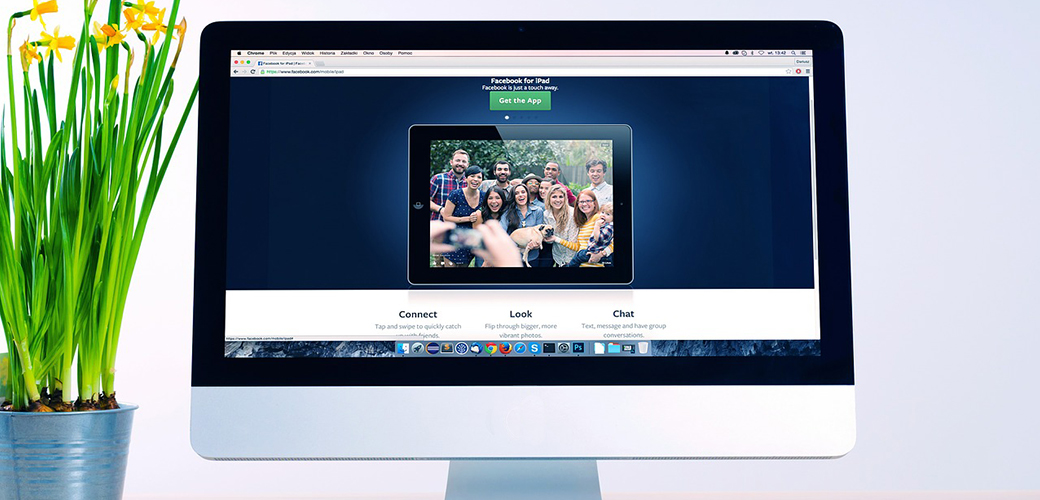Screen dimensions: 1040x500
Task: Open Google Chrome from the Dock
Action: point(491,348)
